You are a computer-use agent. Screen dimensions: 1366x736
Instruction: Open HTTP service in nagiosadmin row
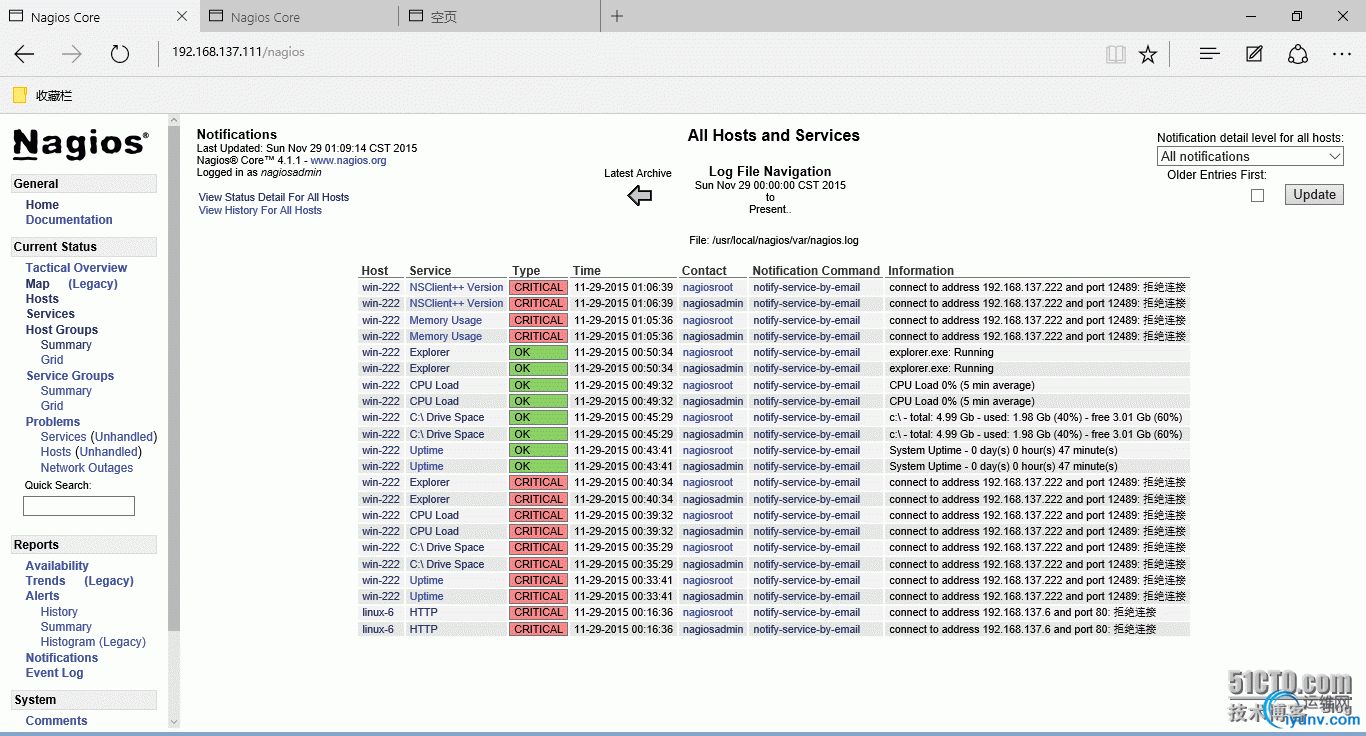pyautogui.click(x=424, y=629)
